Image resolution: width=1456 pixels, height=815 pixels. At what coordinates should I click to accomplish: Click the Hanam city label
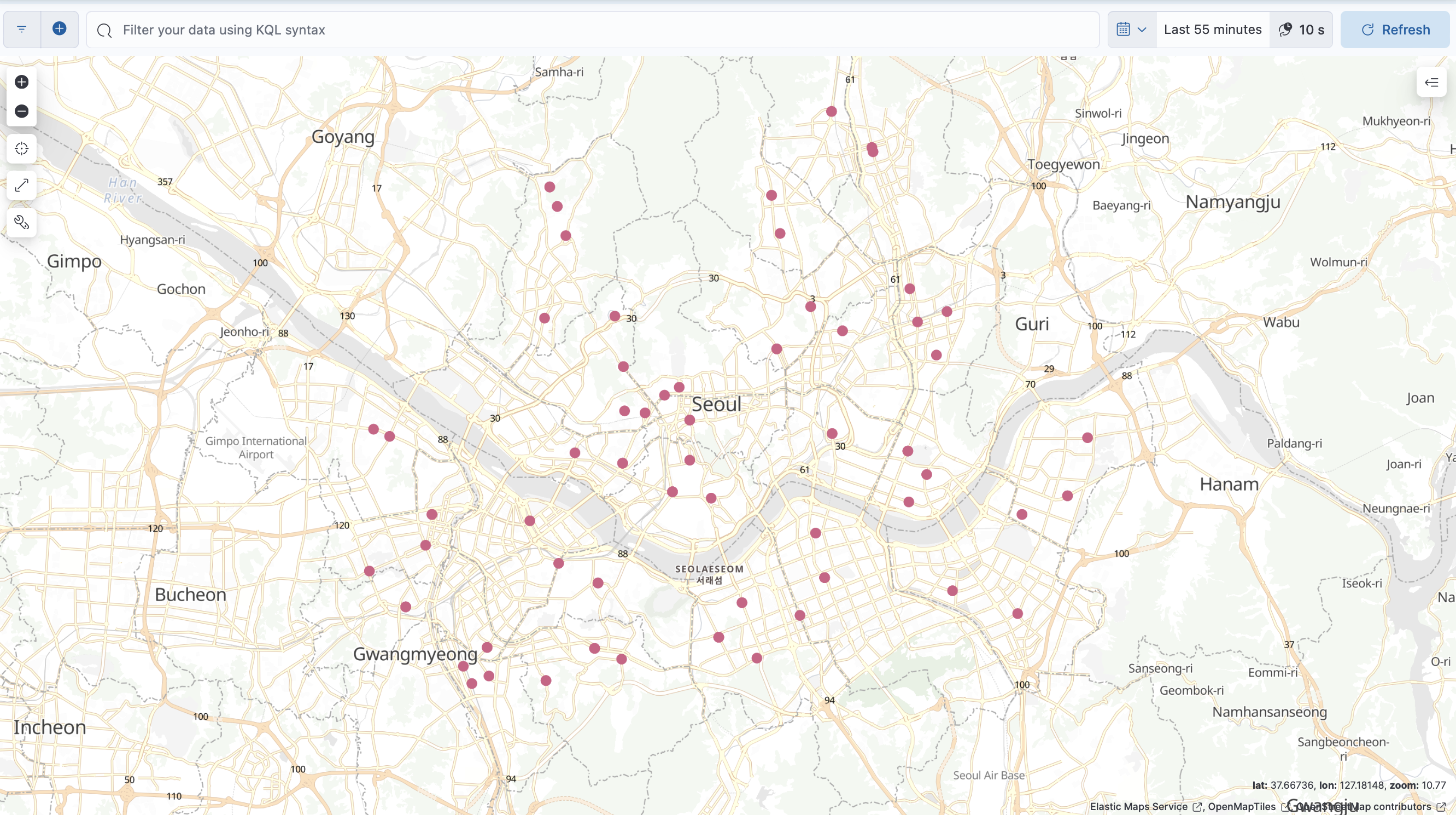[1229, 484]
